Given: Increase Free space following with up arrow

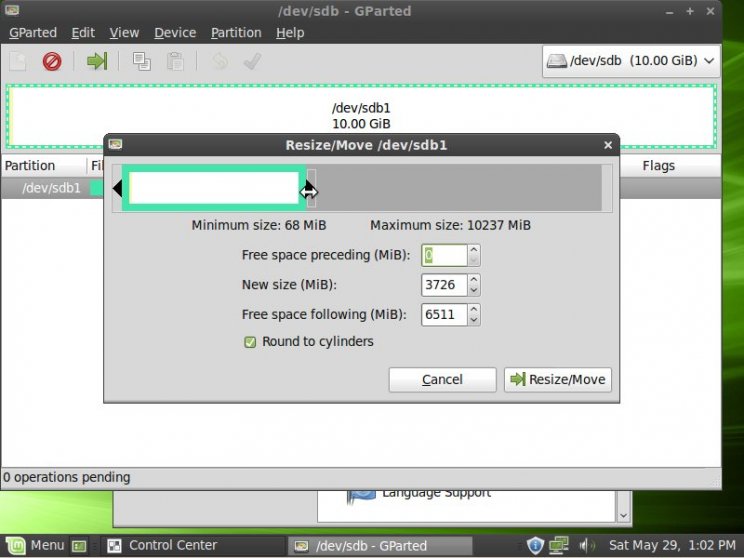Looking at the screenshot, I should [474, 309].
